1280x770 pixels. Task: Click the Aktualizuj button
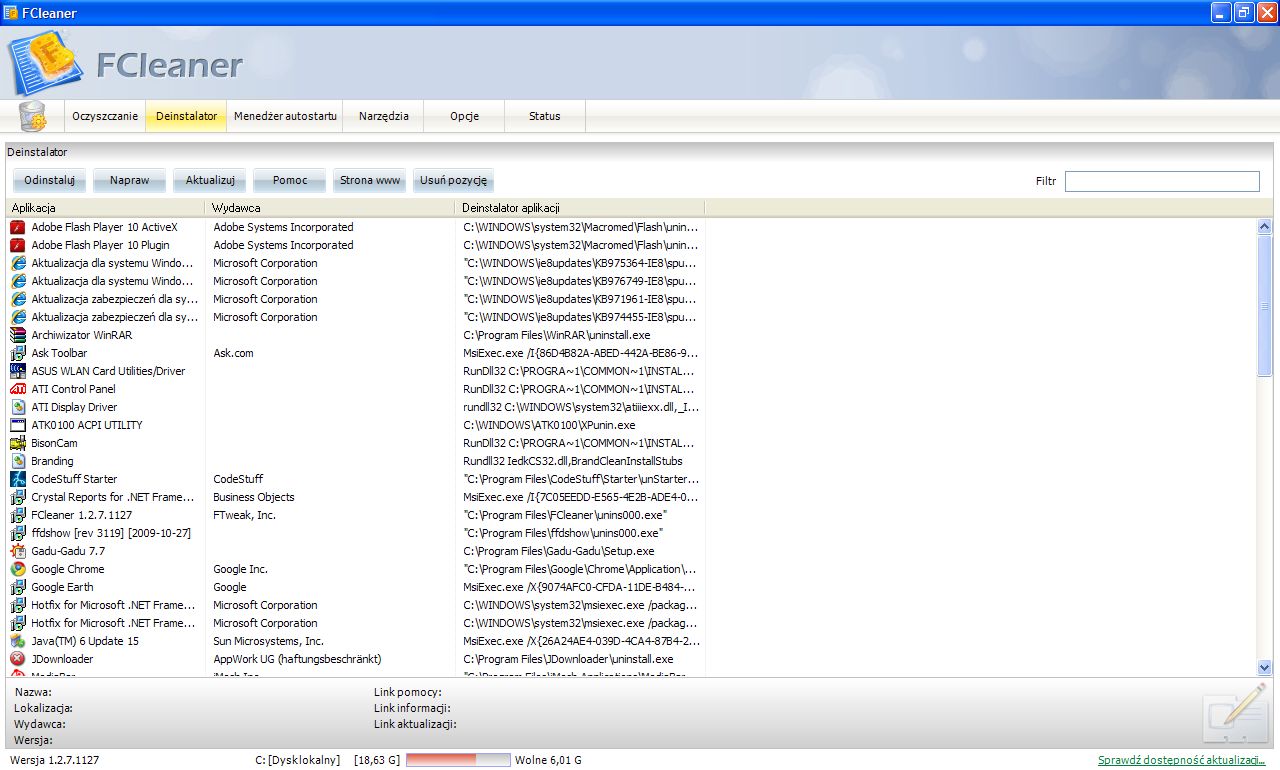pyautogui.click(x=210, y=181)
